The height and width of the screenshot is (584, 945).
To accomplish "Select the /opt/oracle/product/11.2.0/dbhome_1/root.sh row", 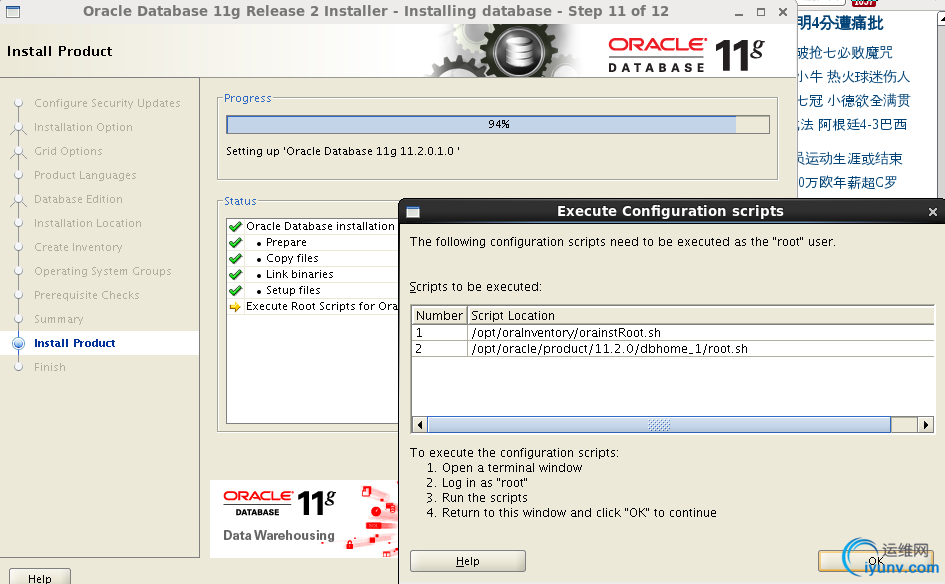I will click(673, 349).
